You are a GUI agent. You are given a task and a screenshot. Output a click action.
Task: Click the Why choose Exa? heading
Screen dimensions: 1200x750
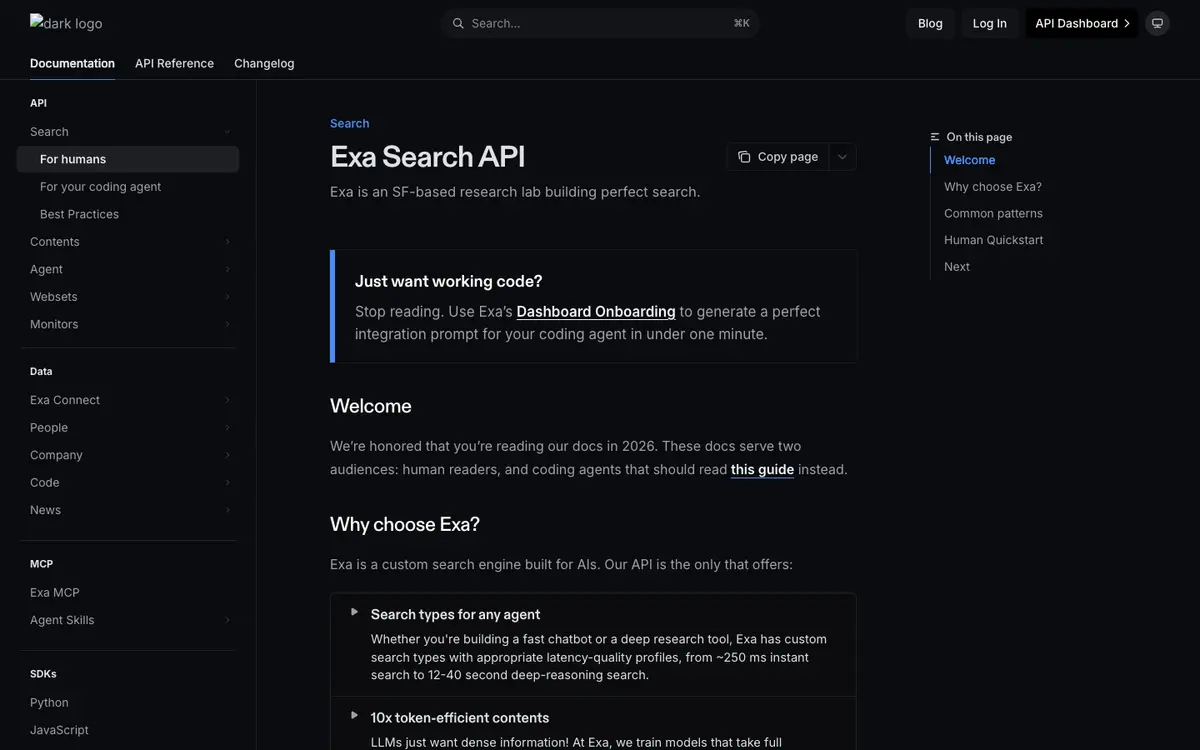click(405, 525)
